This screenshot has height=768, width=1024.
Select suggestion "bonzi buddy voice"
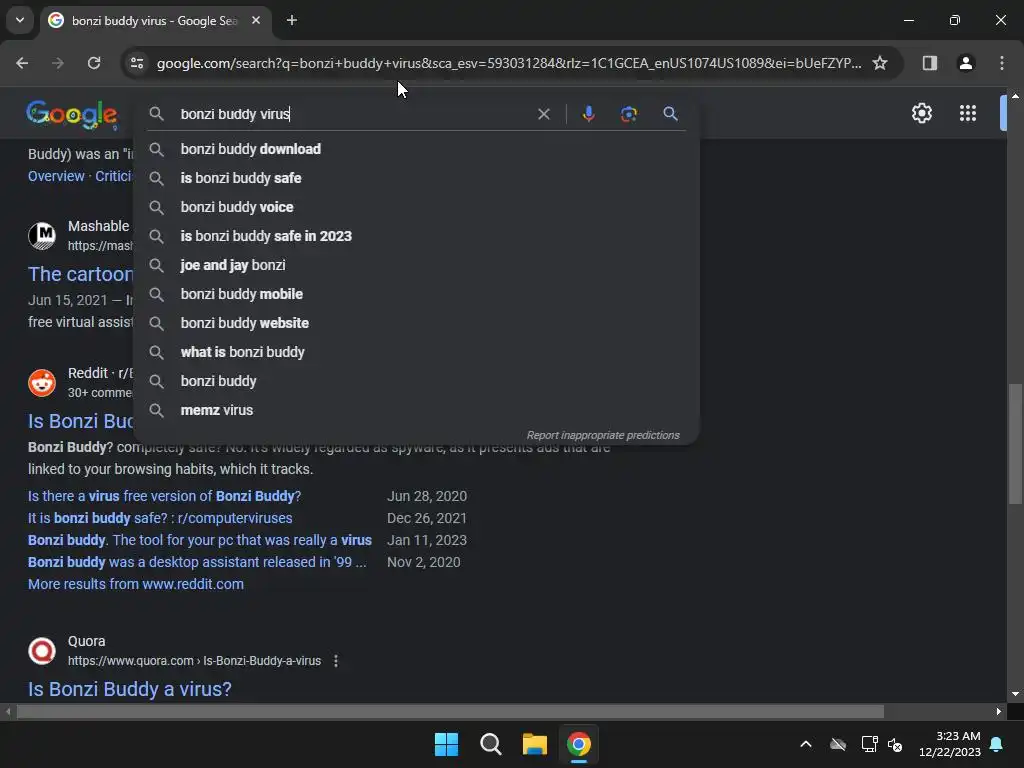417,207
